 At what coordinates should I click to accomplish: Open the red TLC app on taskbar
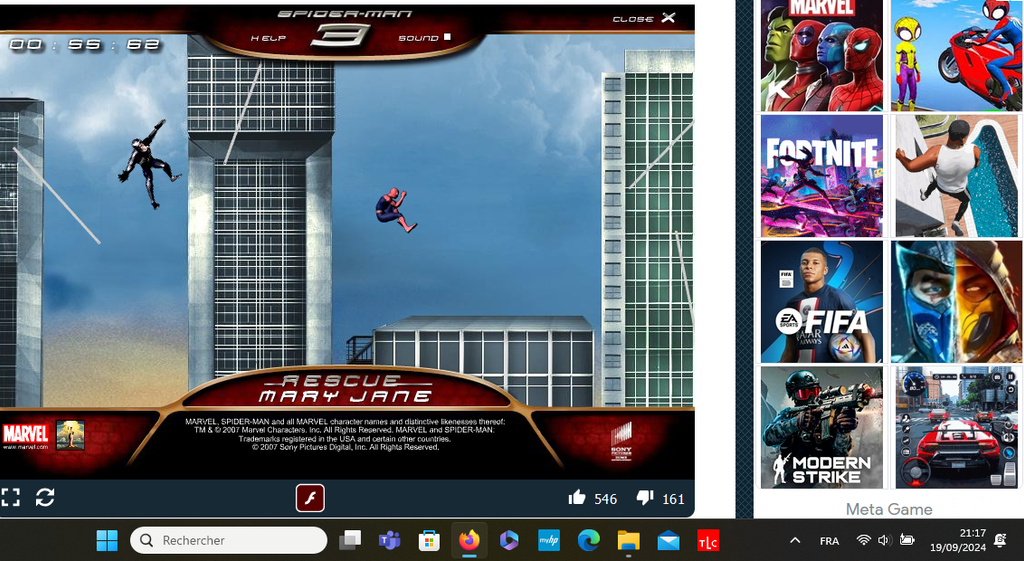[708, 540]
